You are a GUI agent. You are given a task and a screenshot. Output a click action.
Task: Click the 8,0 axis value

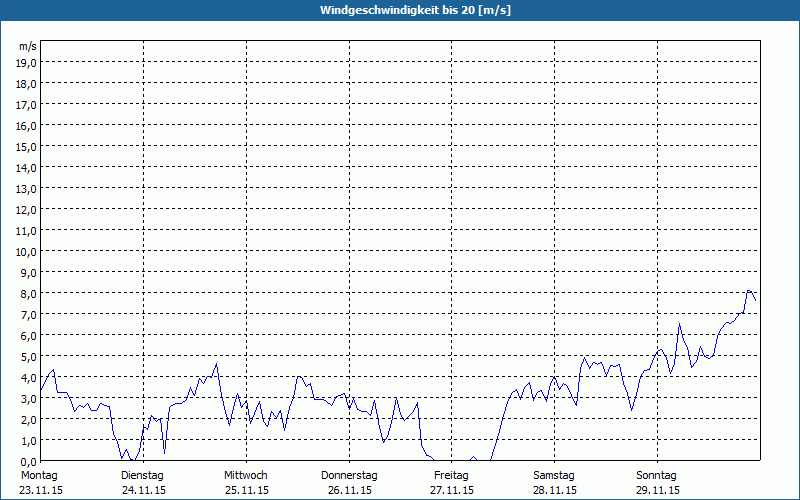pyautogui.click(x=29, y=294)
